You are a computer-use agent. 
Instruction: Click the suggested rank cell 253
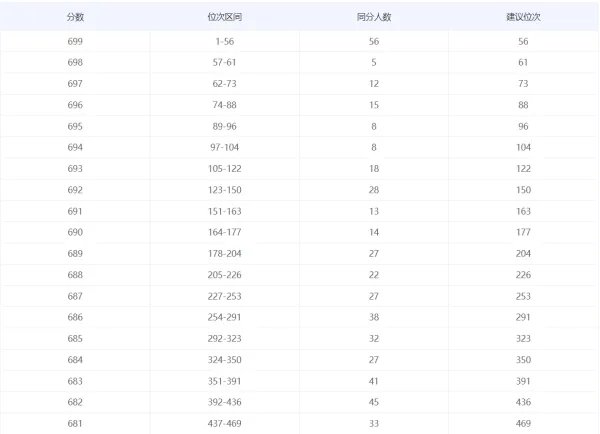coord(523,296)
